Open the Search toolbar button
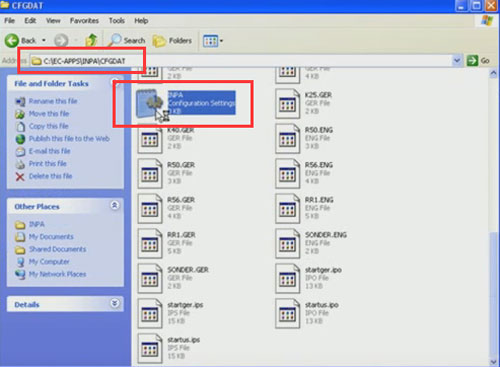Screen dimensions: 500x367 (127, 40)
